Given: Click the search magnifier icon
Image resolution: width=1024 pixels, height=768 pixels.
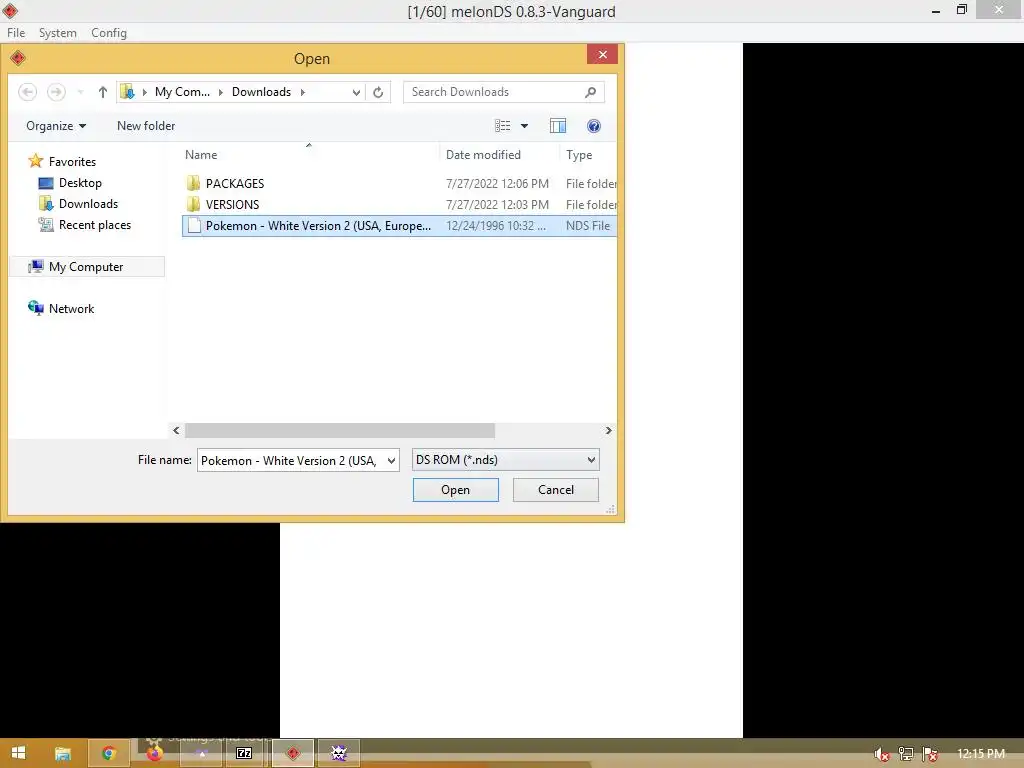Looking at the screenshot, I should (590, 92).
